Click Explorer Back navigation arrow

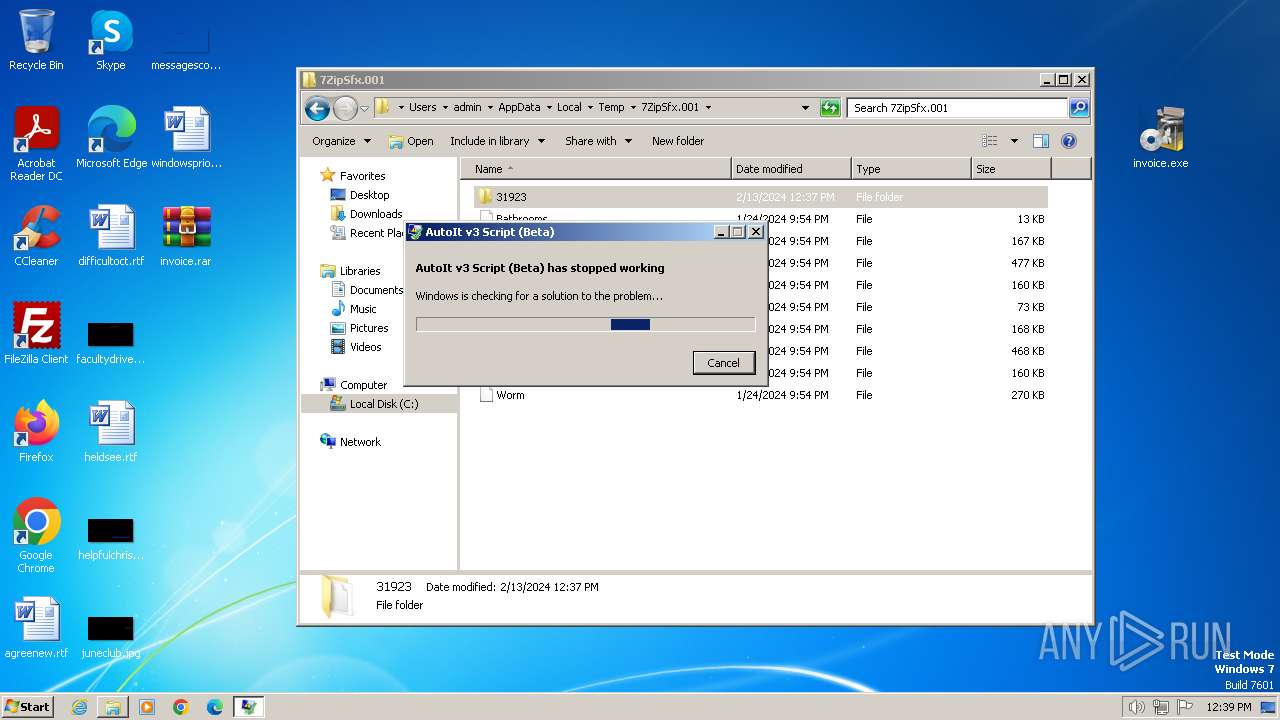point(317,108)
